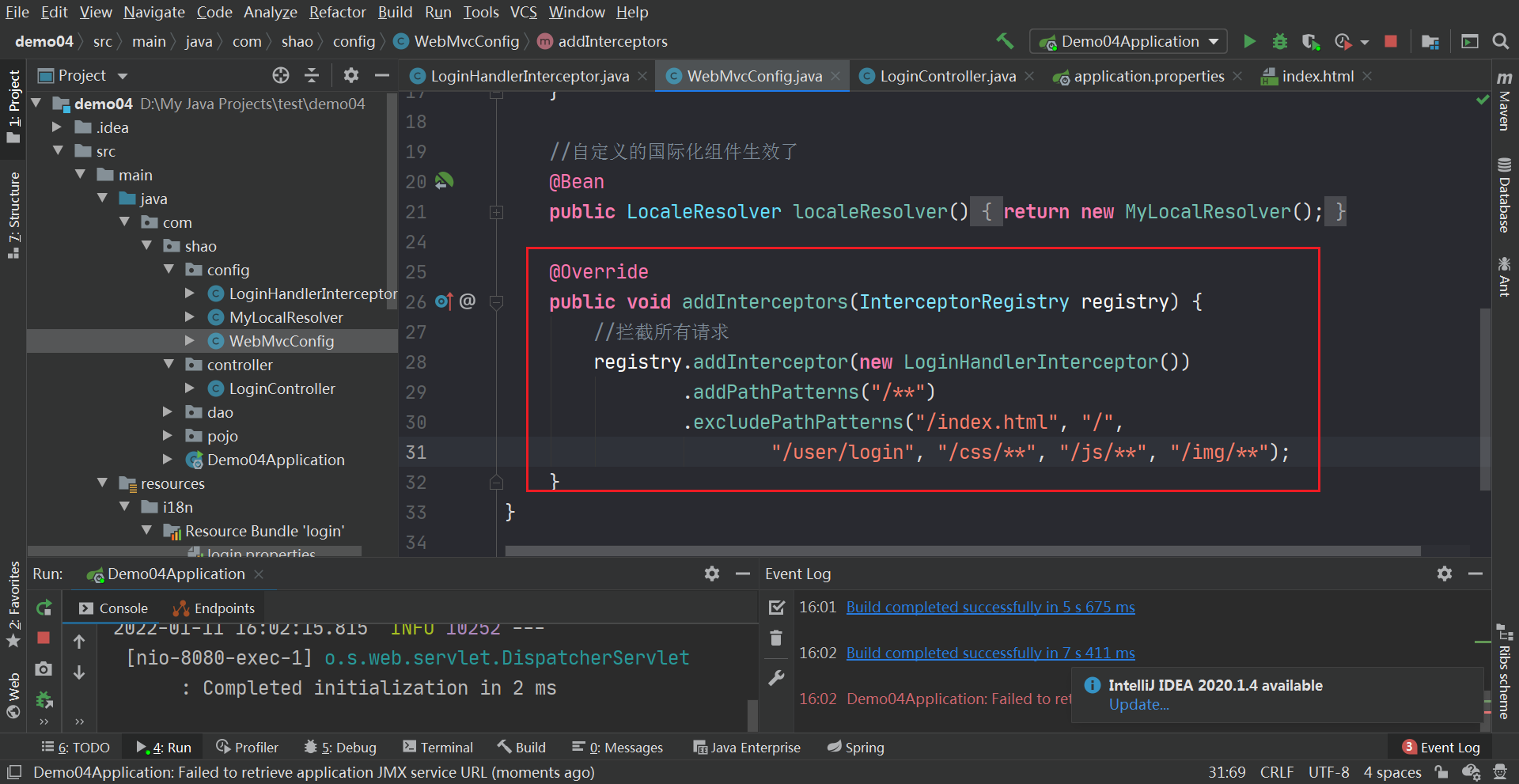The height and width of the screenshot is (784, 1519).
Task: Click the profiler run icon in the top toolbar
Action: pyautogui.click(x=1343, y=41)
